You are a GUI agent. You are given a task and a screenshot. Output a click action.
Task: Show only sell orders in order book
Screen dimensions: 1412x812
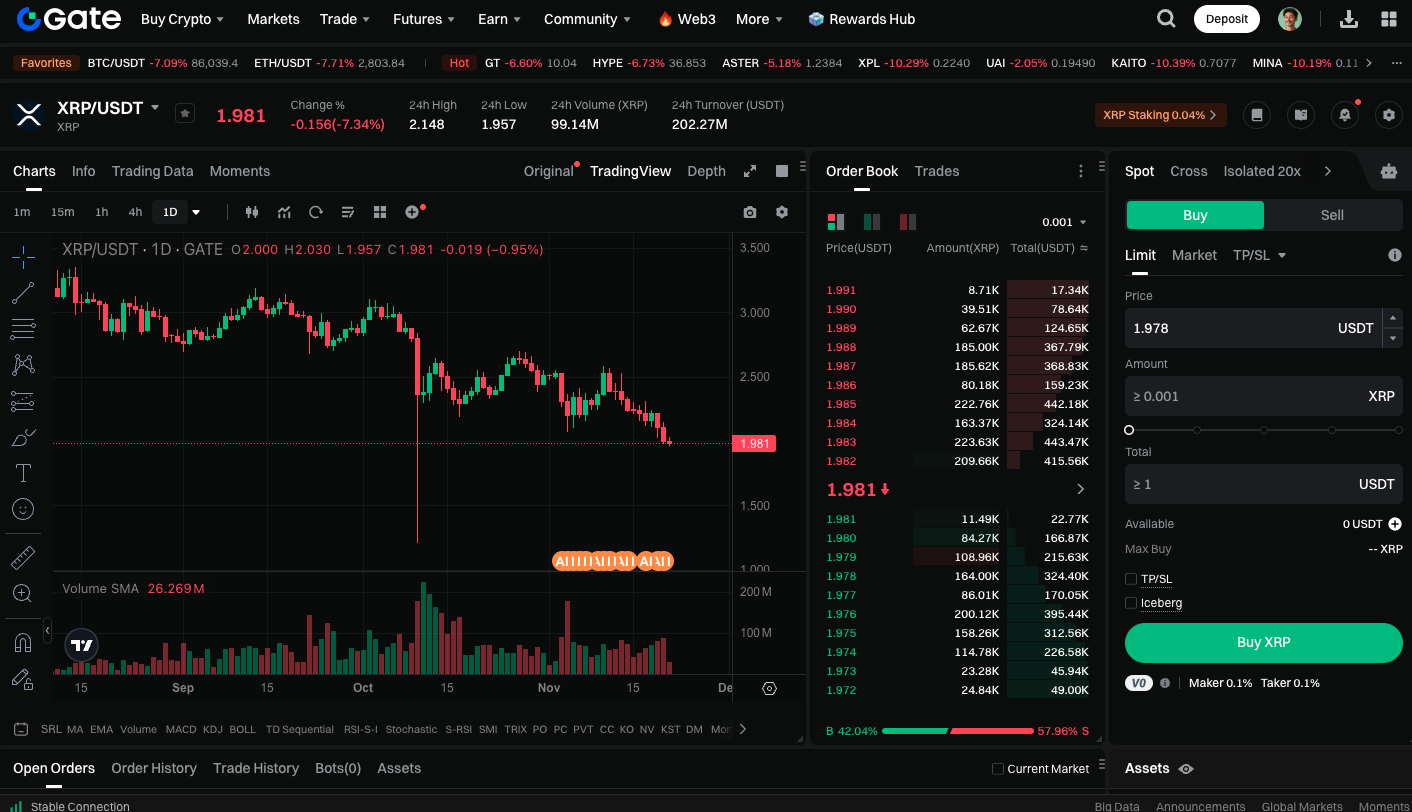pyautogui.click(x=908, y=222)
